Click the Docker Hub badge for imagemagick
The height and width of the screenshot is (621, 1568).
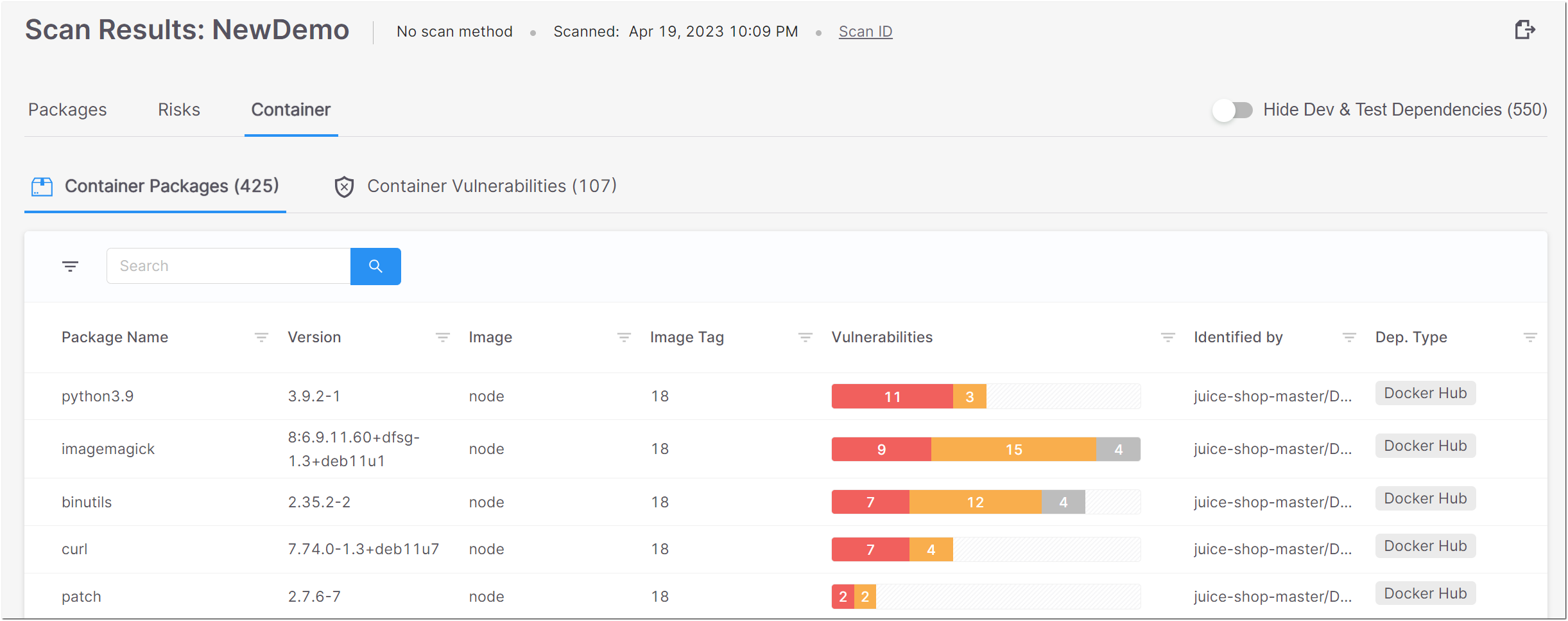point(1425,446)
